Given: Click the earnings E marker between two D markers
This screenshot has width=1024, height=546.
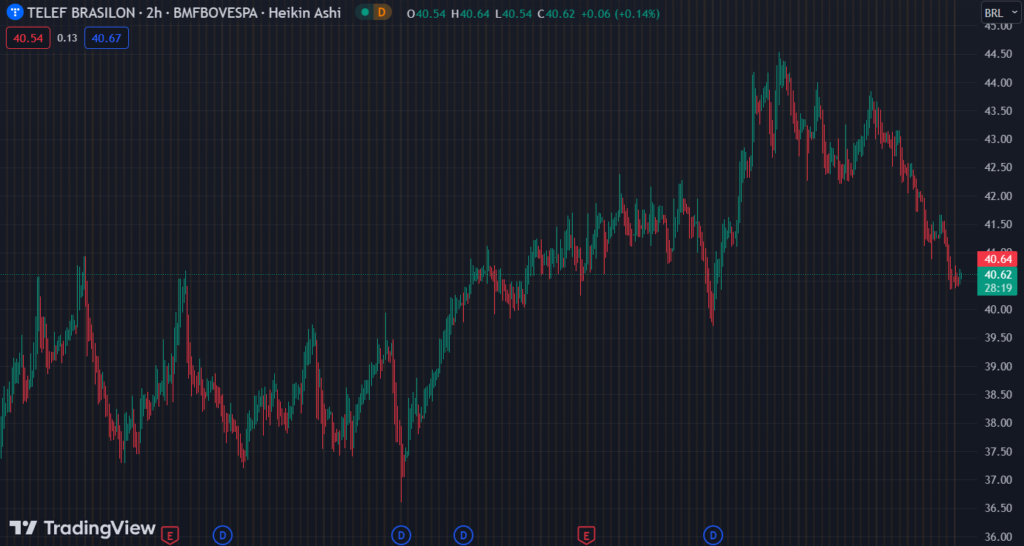Looking at the screenshot, I should pos(586,536).
